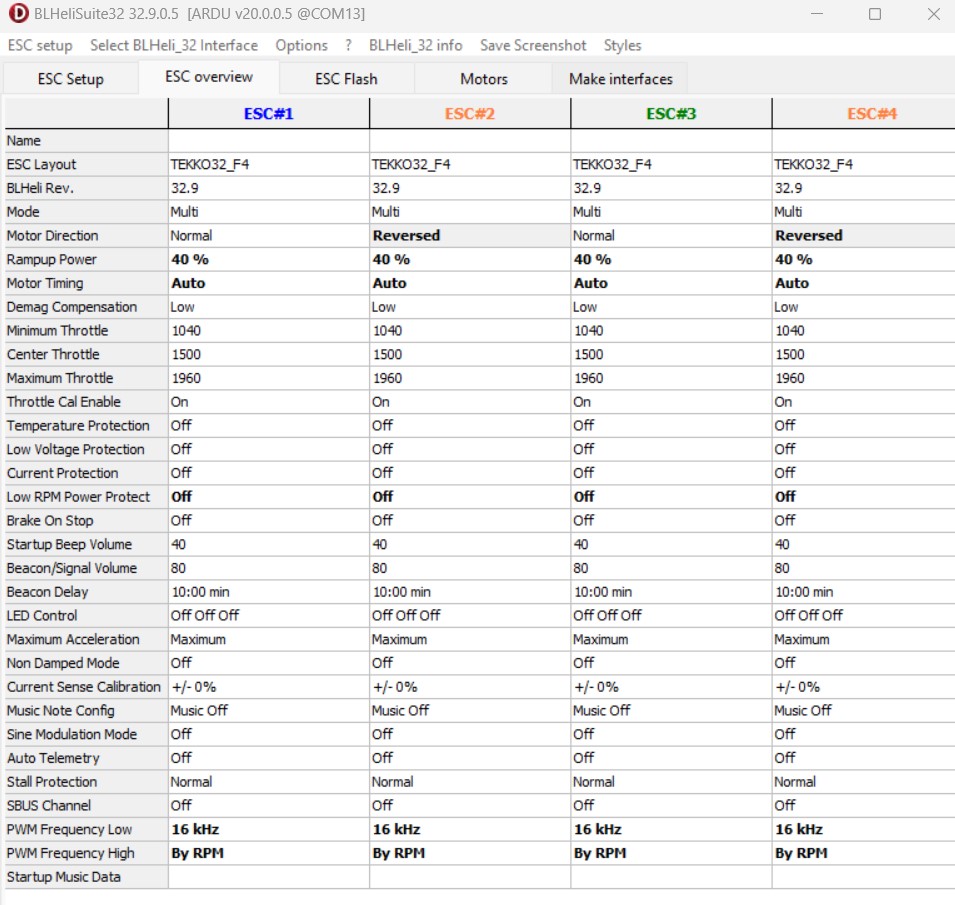Viewport: 955px width, 905px height.
Task: Select ESC#4 Low RPM Power Protect Off
Action: point(864,497)
